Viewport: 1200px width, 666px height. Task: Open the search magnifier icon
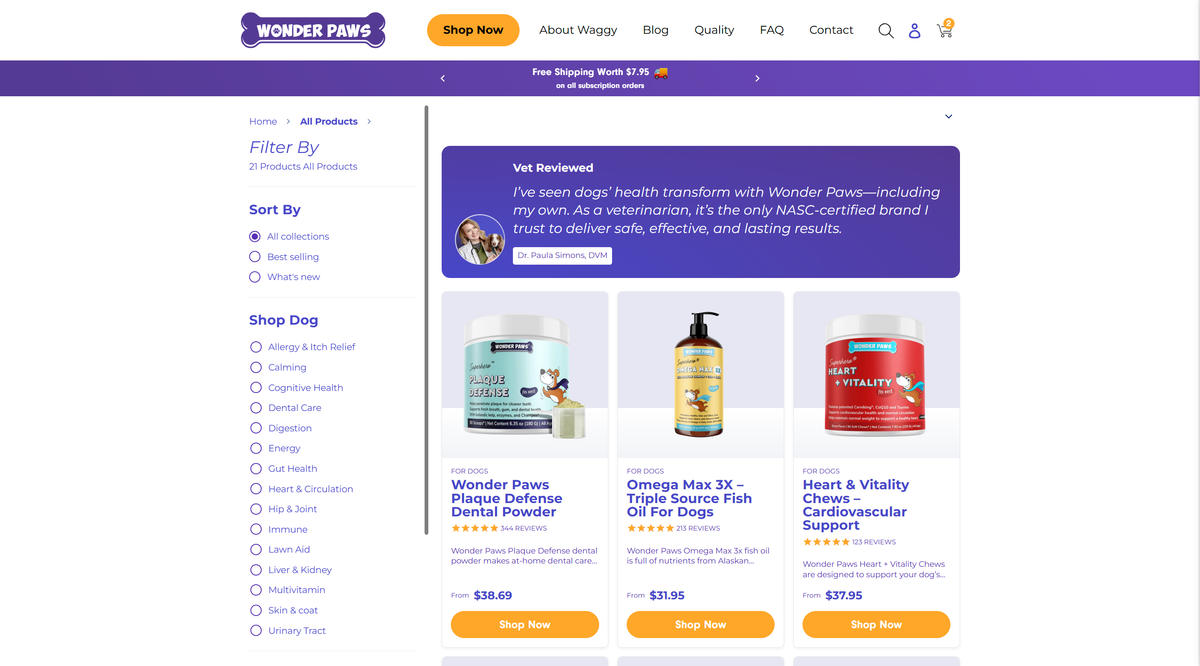click(x=885, y=30)
